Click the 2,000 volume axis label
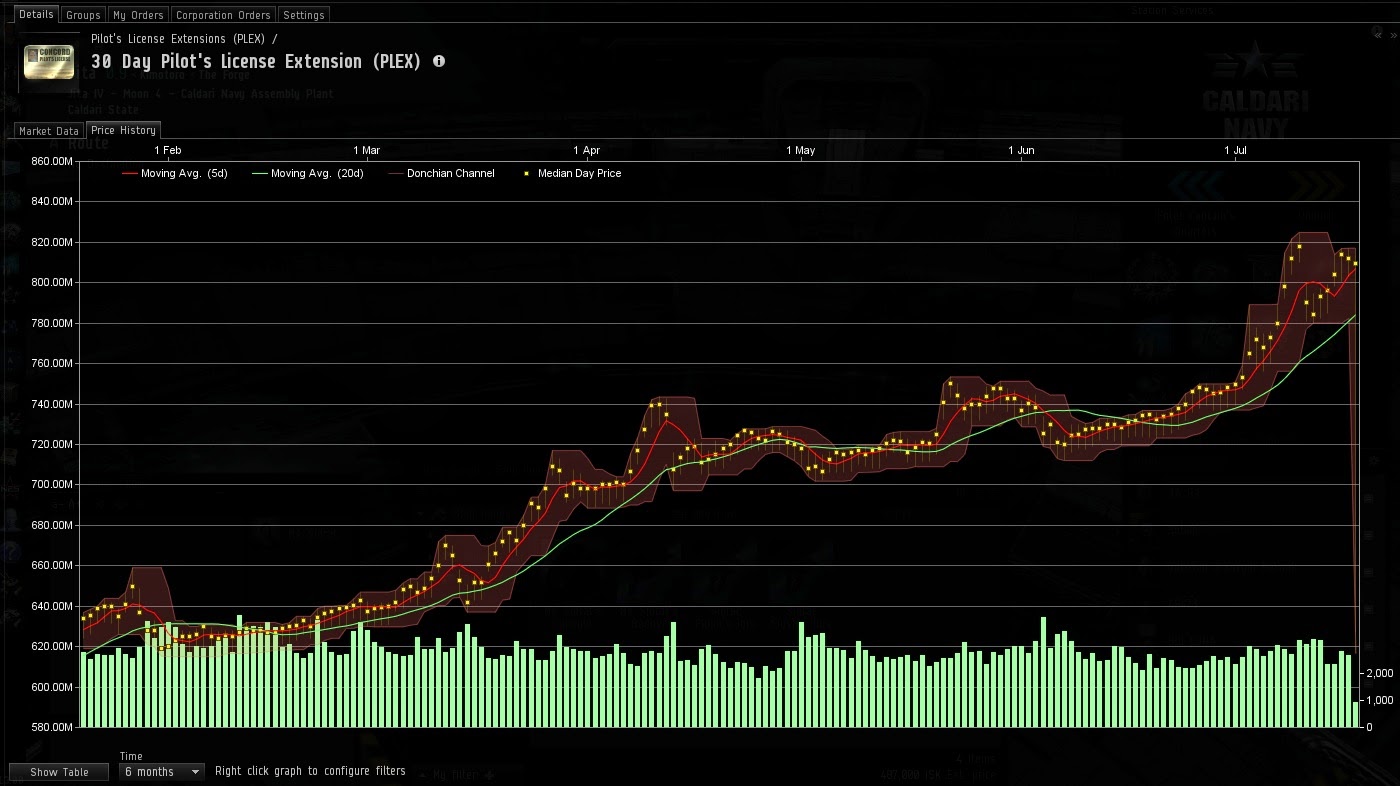The image size is (1400, 786). pyautogui.click(x=1379, y=674)
